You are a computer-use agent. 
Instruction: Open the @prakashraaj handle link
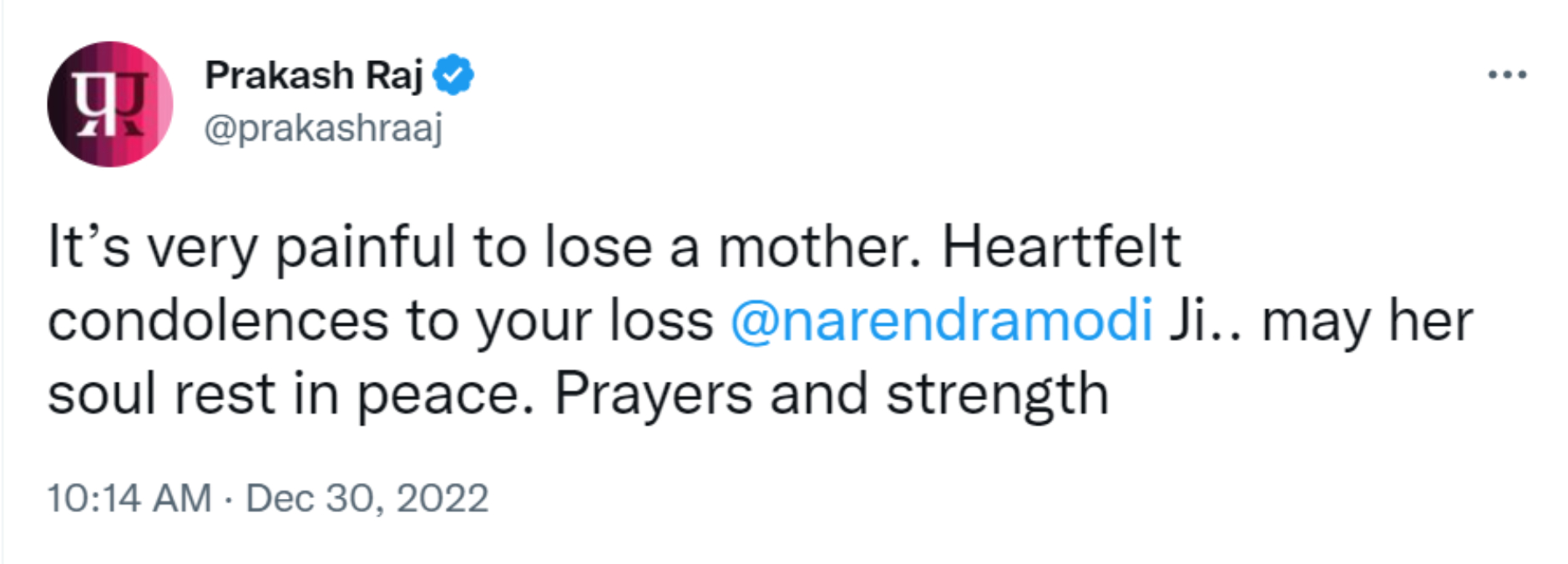pos(323,129)
